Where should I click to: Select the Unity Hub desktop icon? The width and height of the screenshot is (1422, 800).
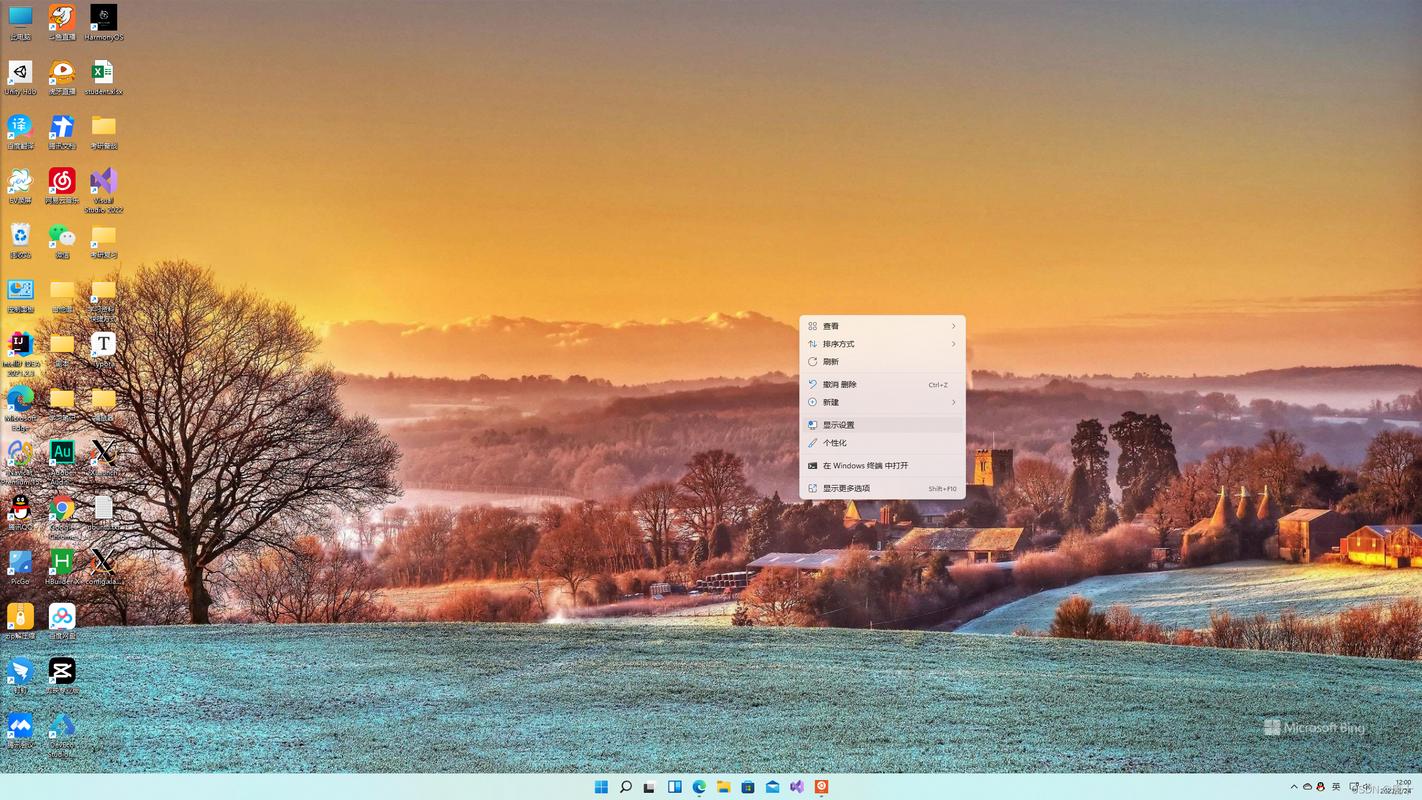(x=20, y=77)
